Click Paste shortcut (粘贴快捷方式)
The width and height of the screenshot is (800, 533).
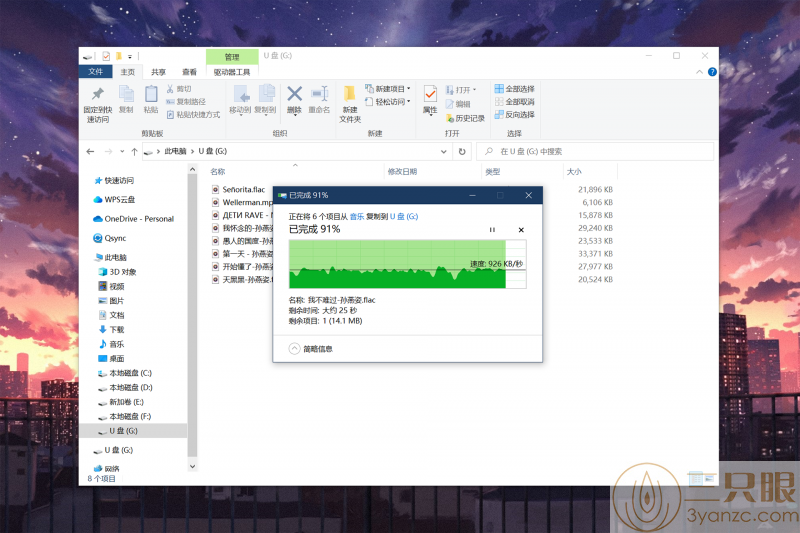pos(193,115)
